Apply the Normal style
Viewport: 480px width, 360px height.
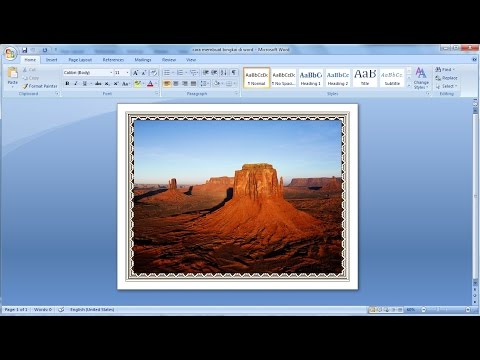click(257, 78)
